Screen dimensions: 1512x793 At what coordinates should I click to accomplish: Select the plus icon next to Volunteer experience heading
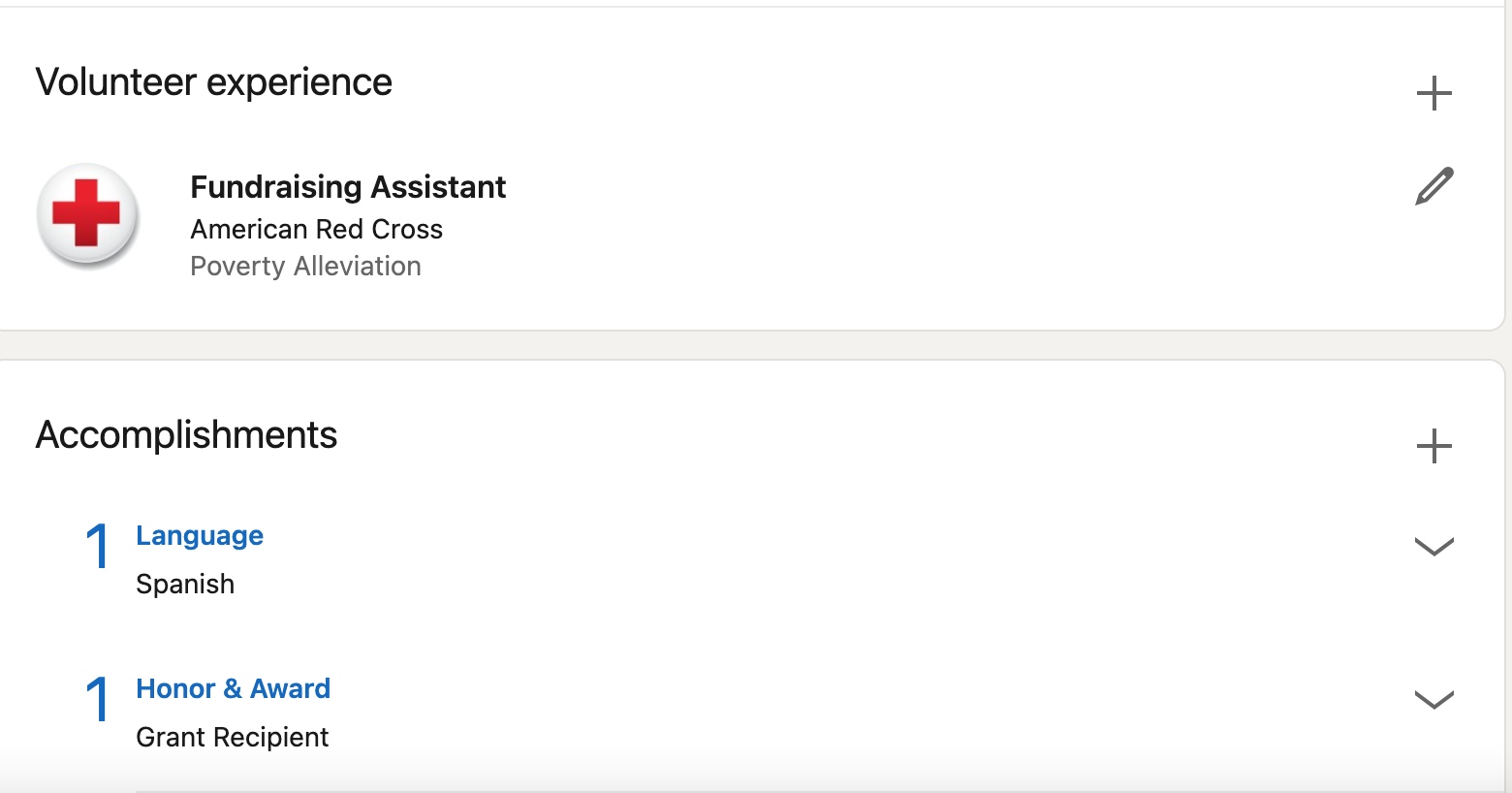(x=1434, y=93)
